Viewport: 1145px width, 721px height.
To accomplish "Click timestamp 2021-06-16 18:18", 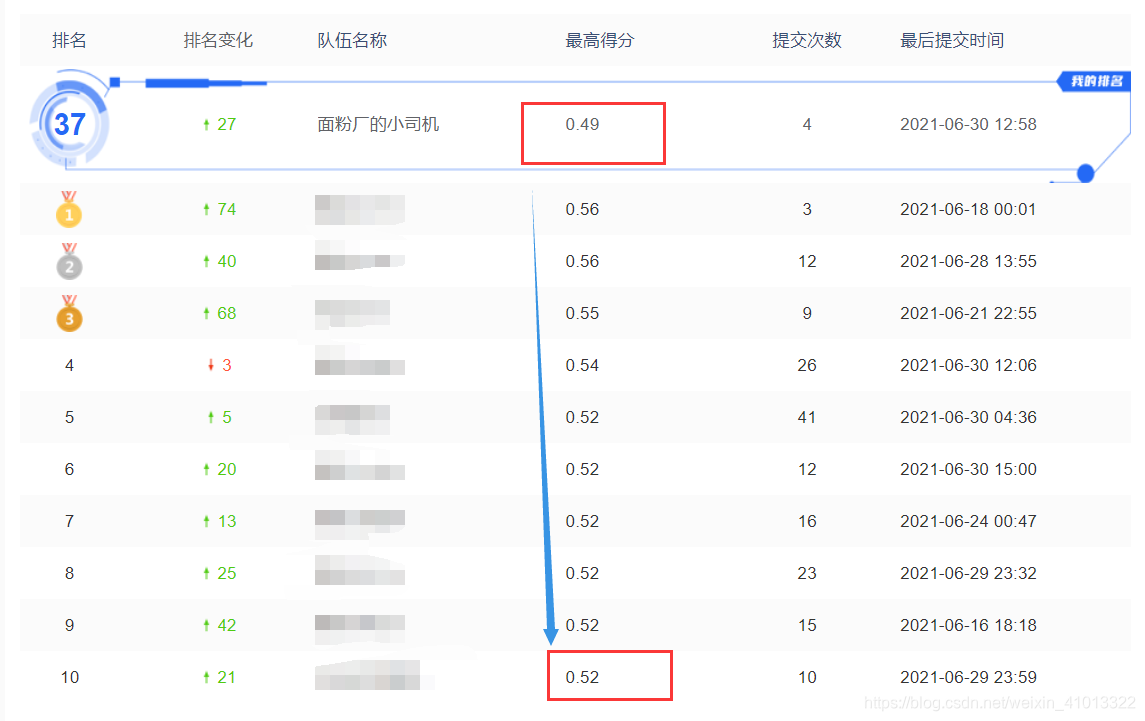I will (x=968, y=625).
